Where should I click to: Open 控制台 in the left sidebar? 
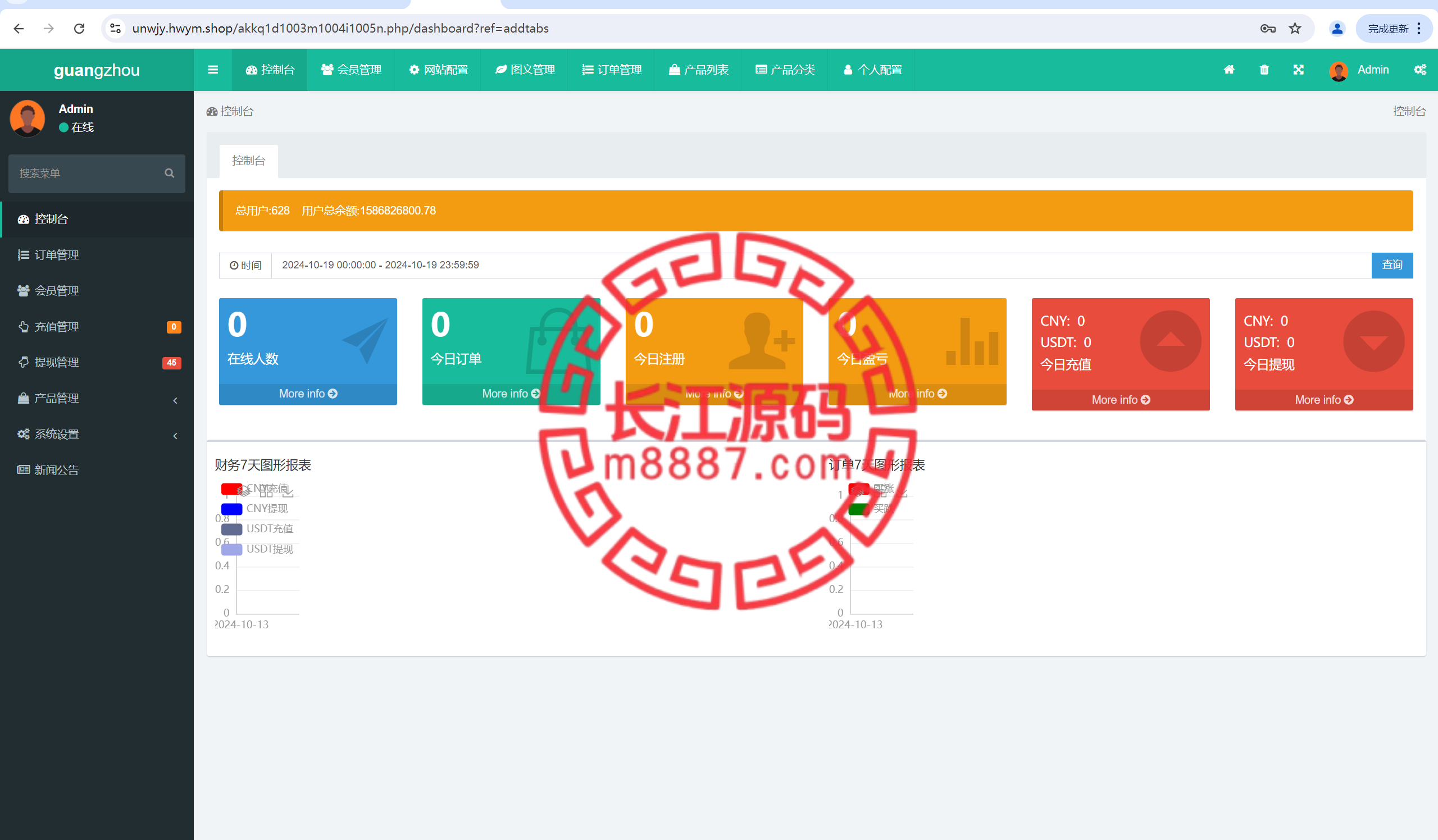(x=97, y=219)
